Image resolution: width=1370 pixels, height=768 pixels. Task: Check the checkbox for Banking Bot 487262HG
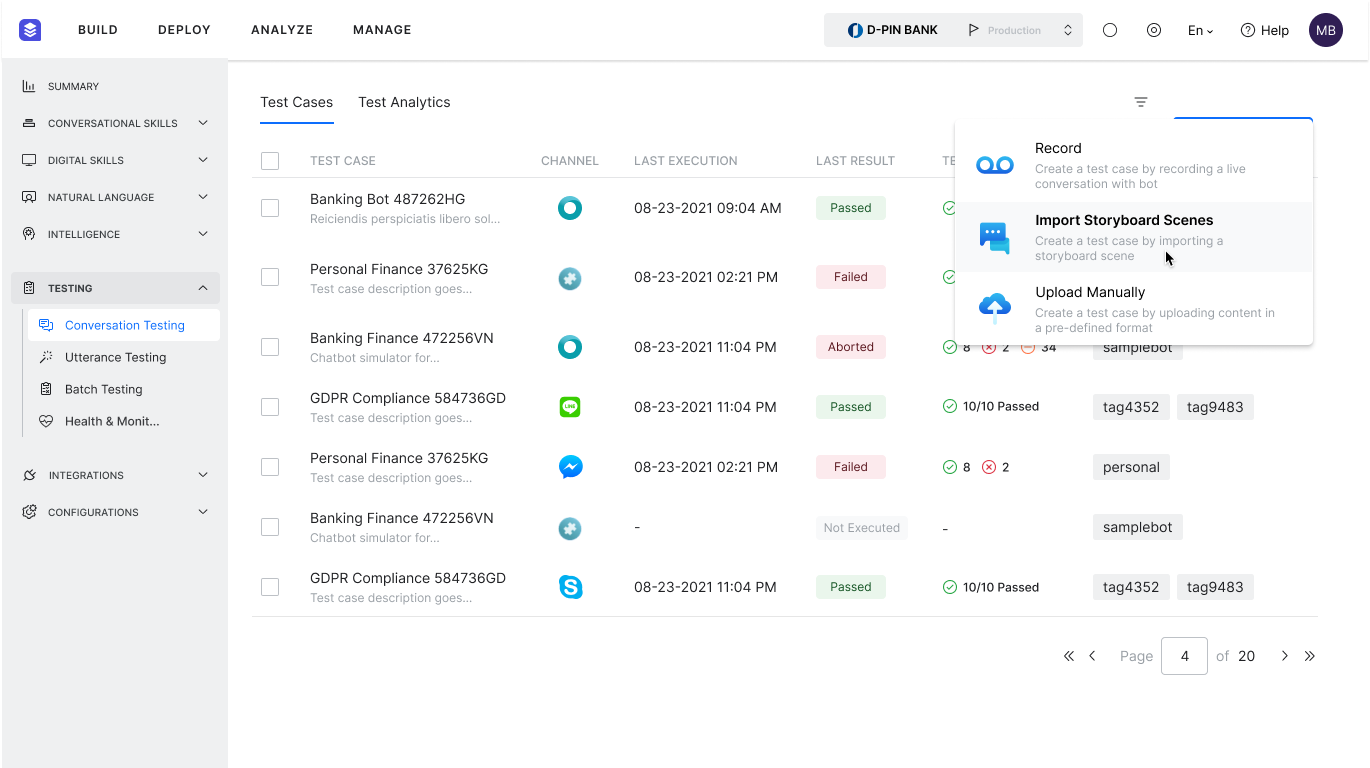pos(270,207)
